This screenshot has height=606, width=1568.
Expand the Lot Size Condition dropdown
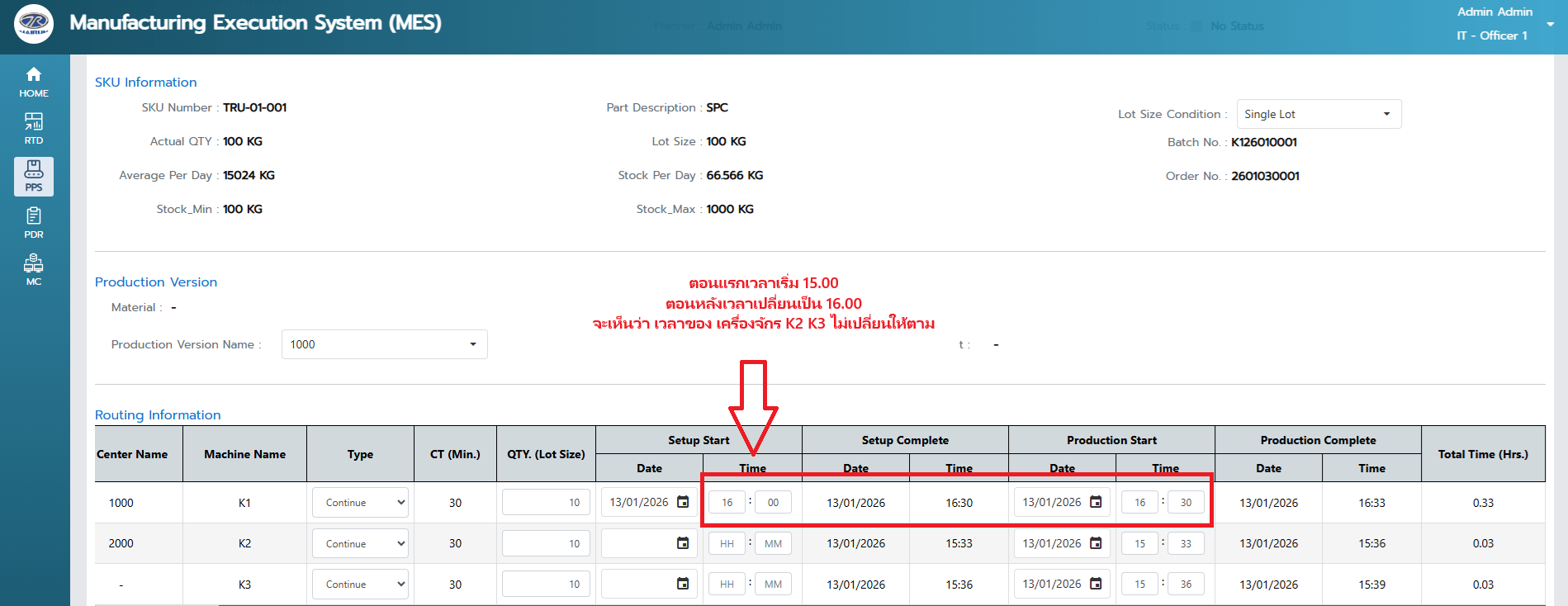click(x=1318, y=114)
